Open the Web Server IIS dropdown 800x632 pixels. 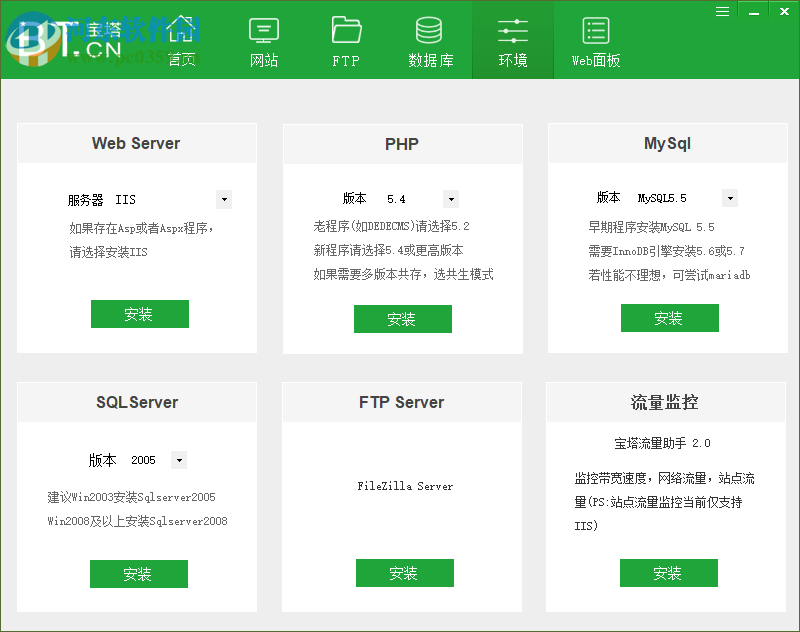[223, 199]
